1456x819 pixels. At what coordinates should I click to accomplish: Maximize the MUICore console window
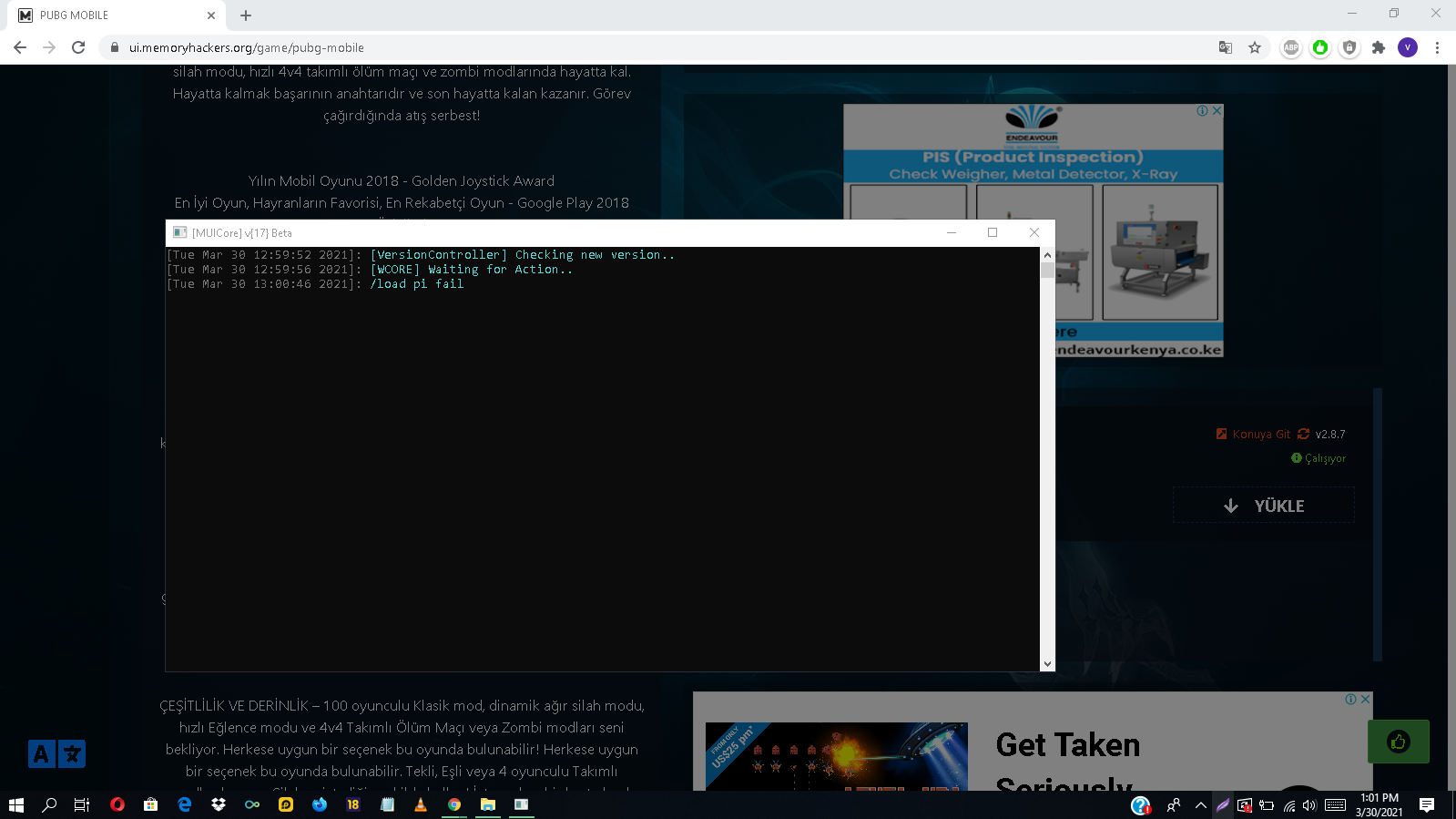[993, 232]
